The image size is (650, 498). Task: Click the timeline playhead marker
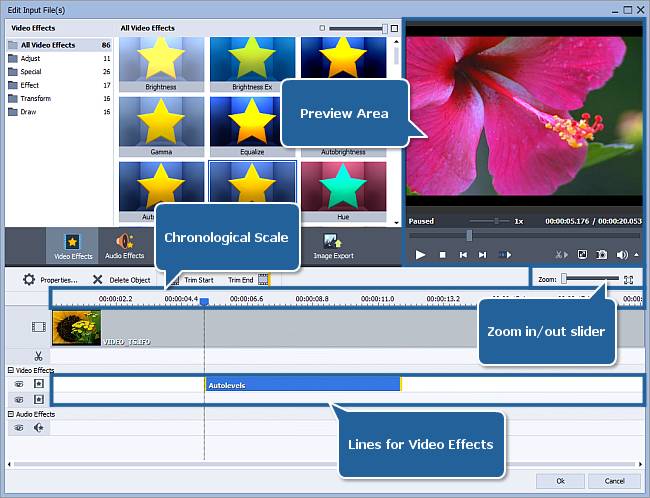(204, 301)
